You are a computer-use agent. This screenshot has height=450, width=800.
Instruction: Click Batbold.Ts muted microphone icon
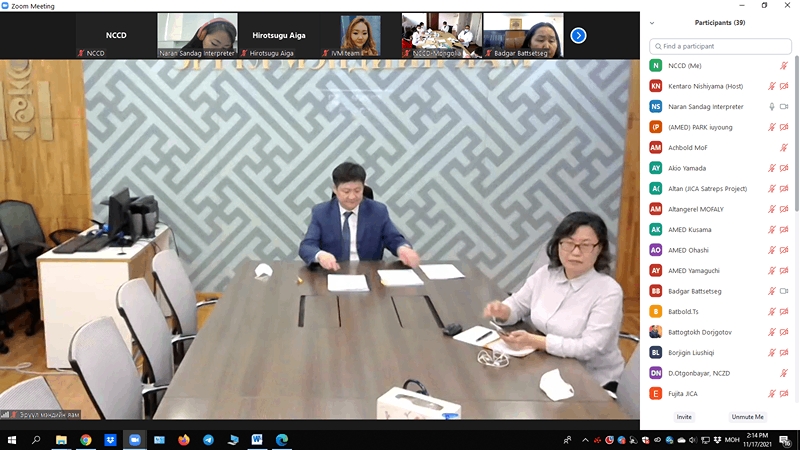[772, 312]
